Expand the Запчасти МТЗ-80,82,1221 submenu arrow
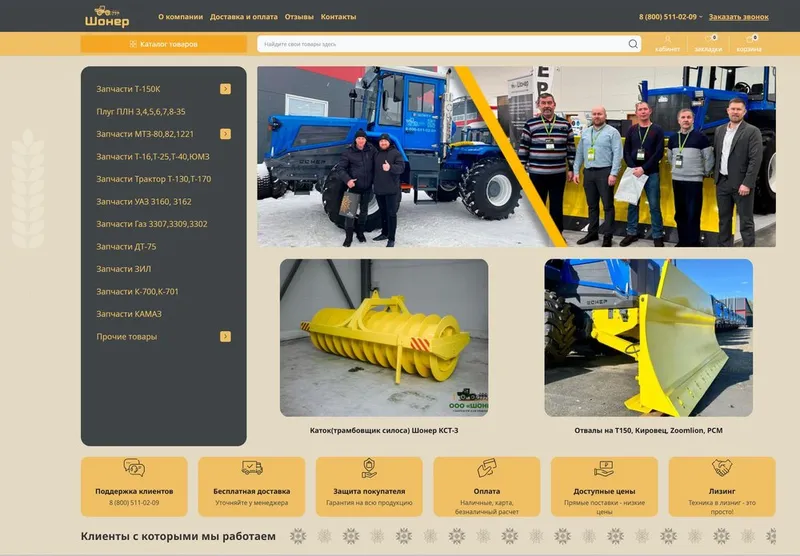 pyautogui.click(x=225, y=134)
